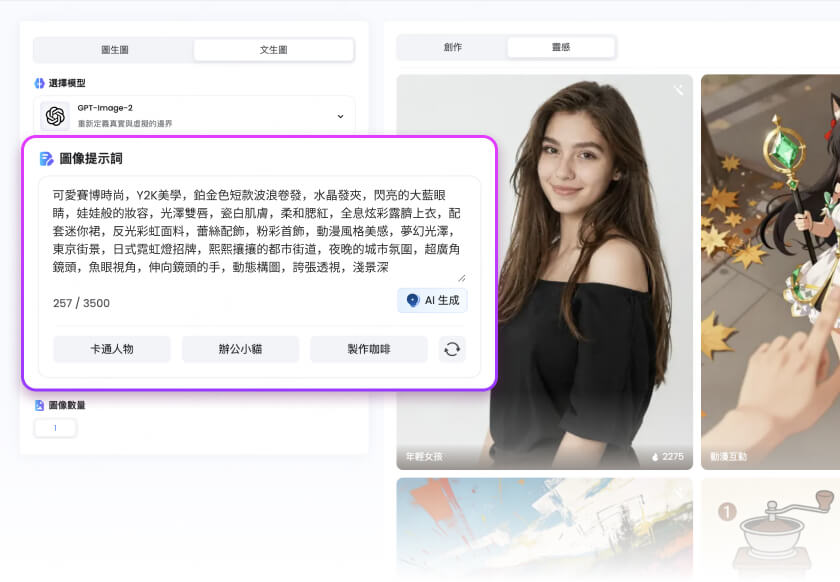Open the 年輕女孩 inspiration image
840x582 pixels.
(544, 272)
